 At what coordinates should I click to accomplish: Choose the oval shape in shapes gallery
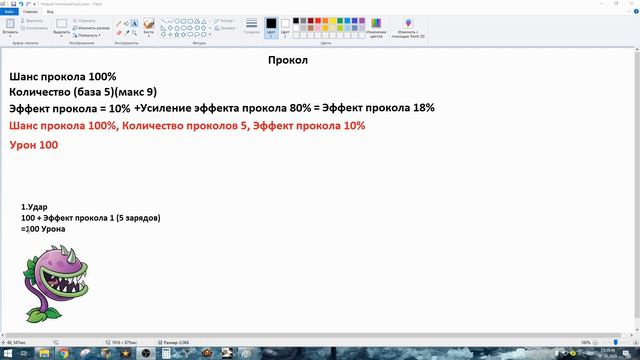click(177, 21)
